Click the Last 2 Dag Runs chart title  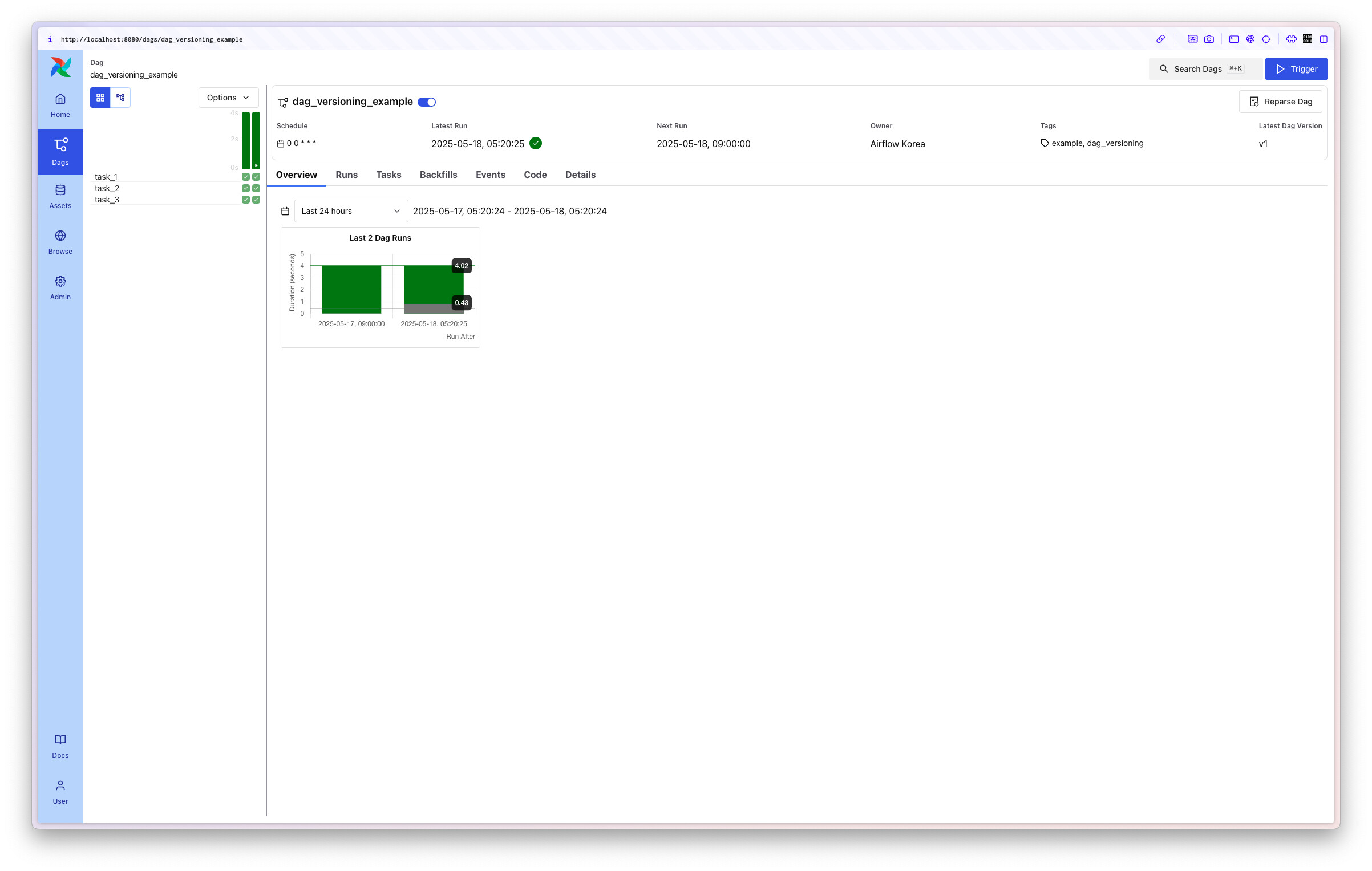point(380,238)
